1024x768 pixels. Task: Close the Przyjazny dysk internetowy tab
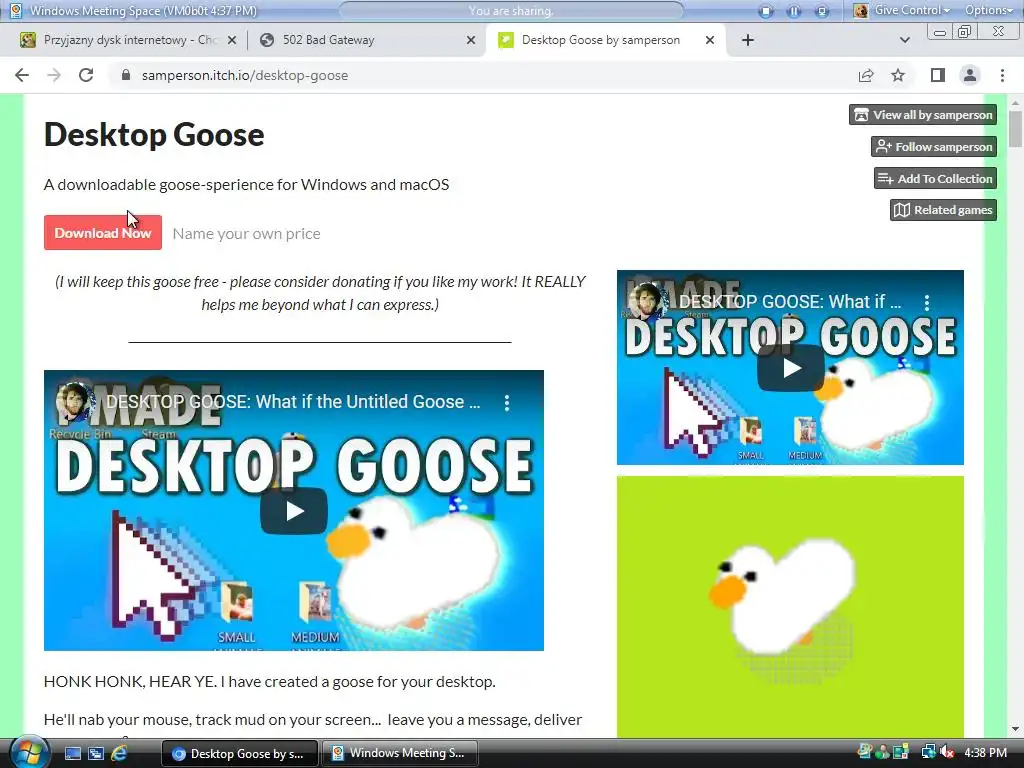(x=232, y=40)
